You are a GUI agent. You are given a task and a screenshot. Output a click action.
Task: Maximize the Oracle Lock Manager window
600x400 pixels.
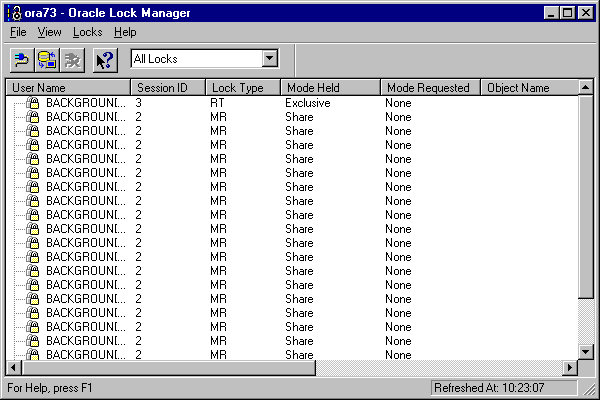coord(567,13)
